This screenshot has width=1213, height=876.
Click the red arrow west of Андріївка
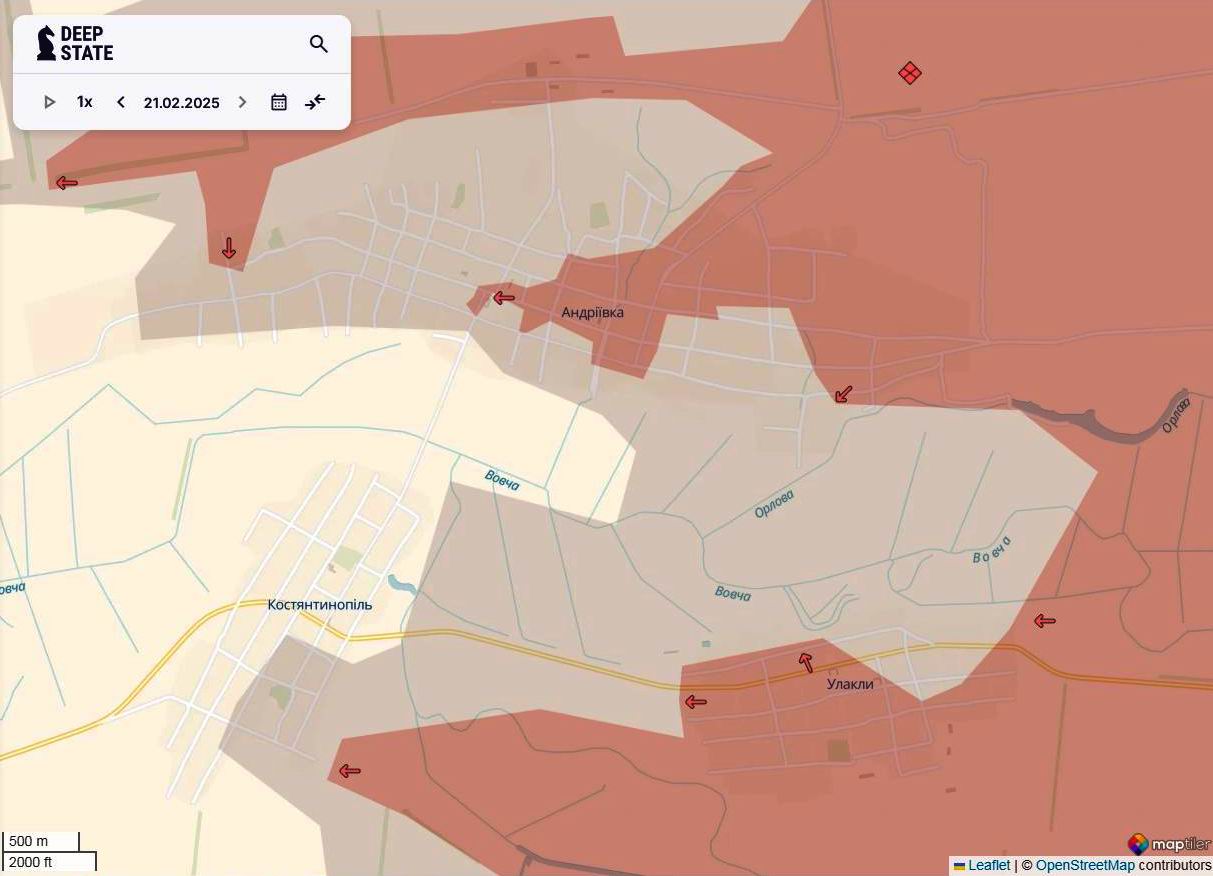pos(503,297)
